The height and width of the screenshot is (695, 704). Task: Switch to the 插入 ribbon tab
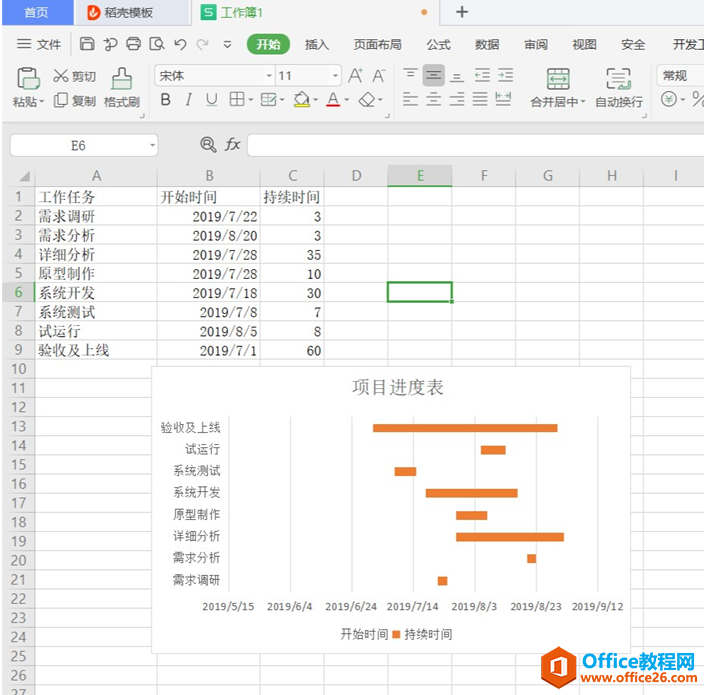tap(317, 44)
